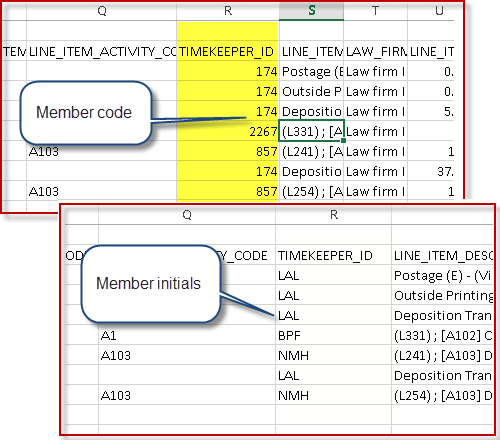The image size is (500, 440).
Task: Click LINE_ITEM_DESC header in bottom spreadsheet
Action: (x=443, y=256)
